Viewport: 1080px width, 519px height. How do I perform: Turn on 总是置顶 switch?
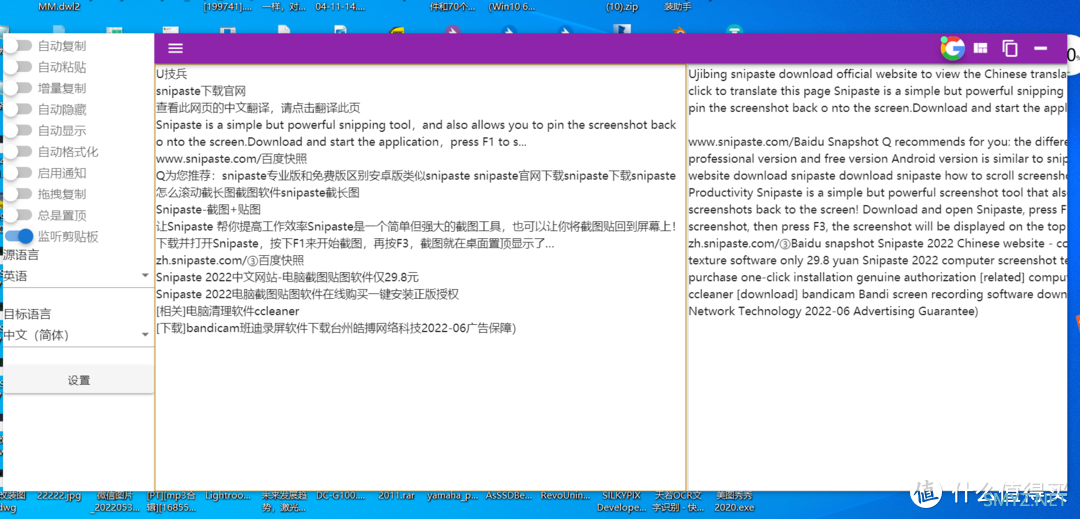pyautogui.click(x=19, y=215)
